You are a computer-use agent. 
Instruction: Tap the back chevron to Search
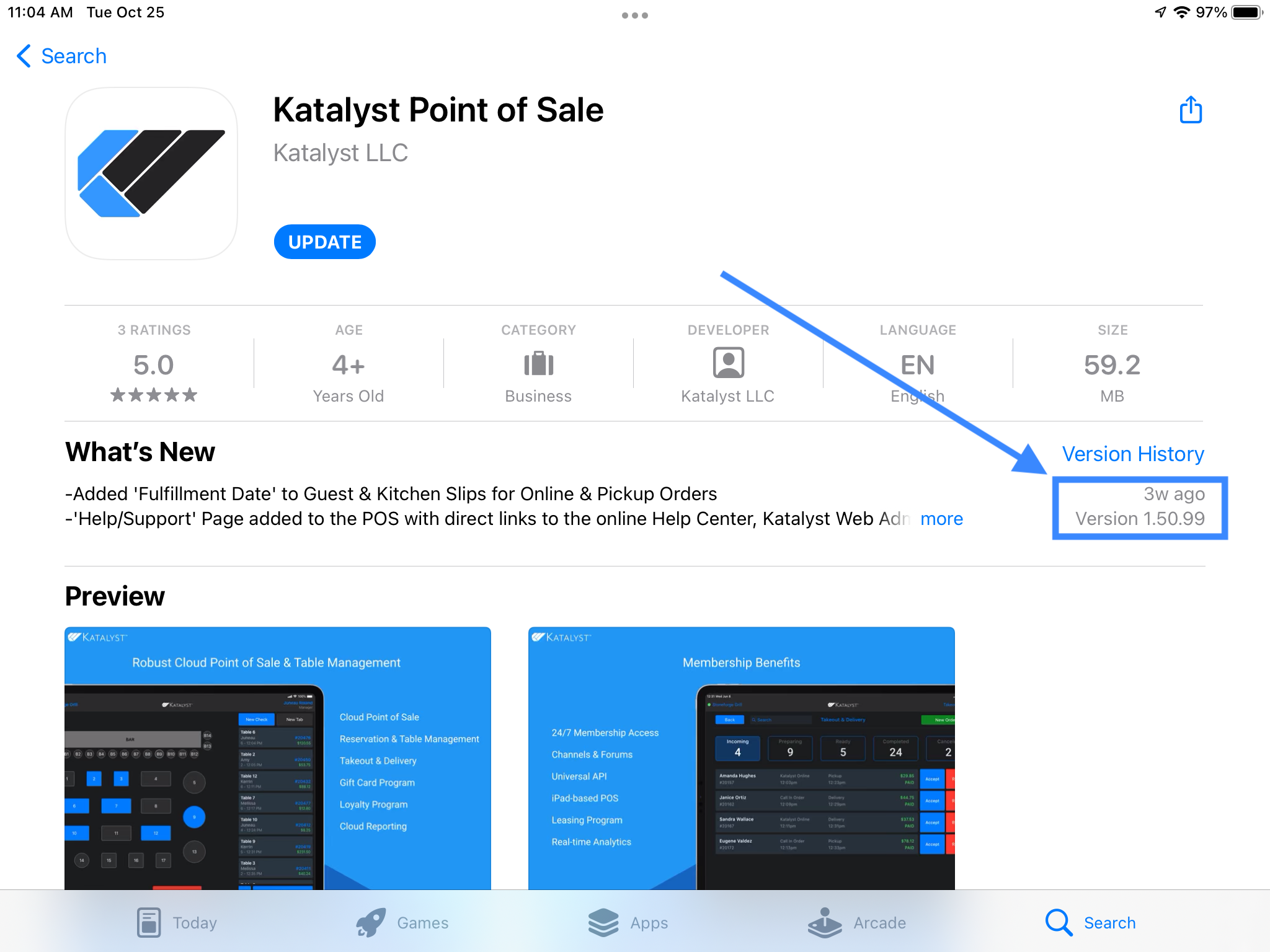point(24,56)
